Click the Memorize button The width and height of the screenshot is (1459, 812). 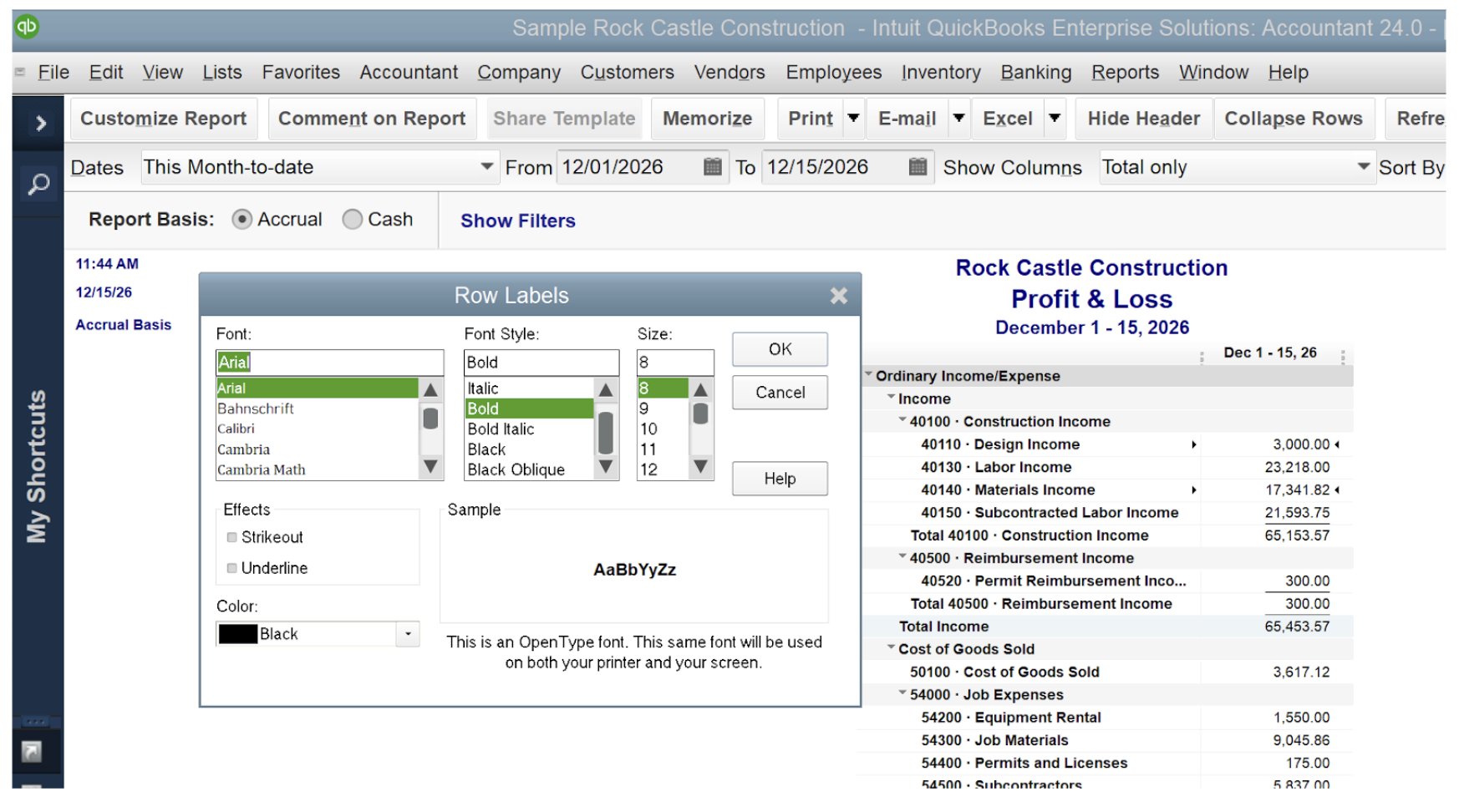707,119
